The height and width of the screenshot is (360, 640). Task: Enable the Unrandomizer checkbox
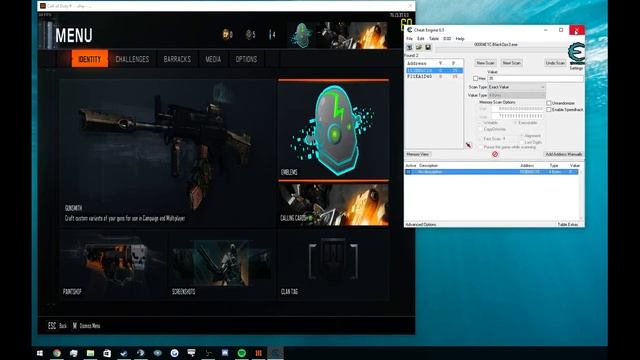coord(549,103)
